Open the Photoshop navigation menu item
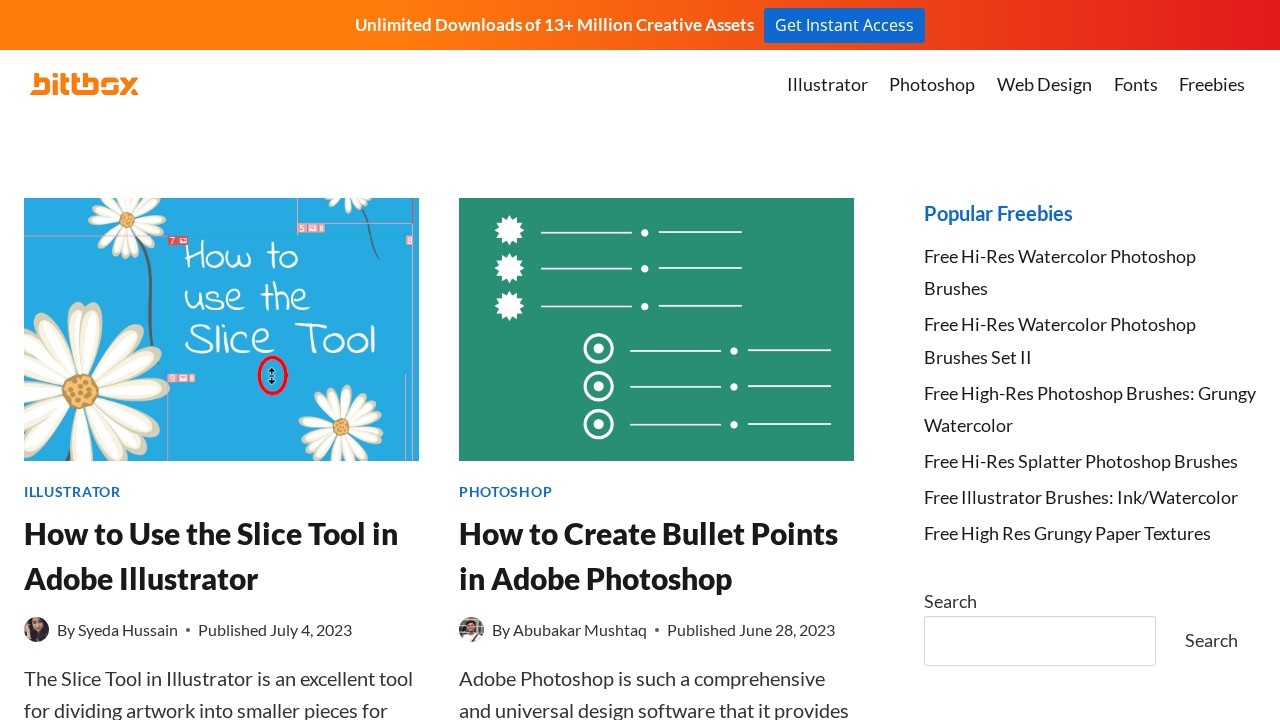 point(931,85)
